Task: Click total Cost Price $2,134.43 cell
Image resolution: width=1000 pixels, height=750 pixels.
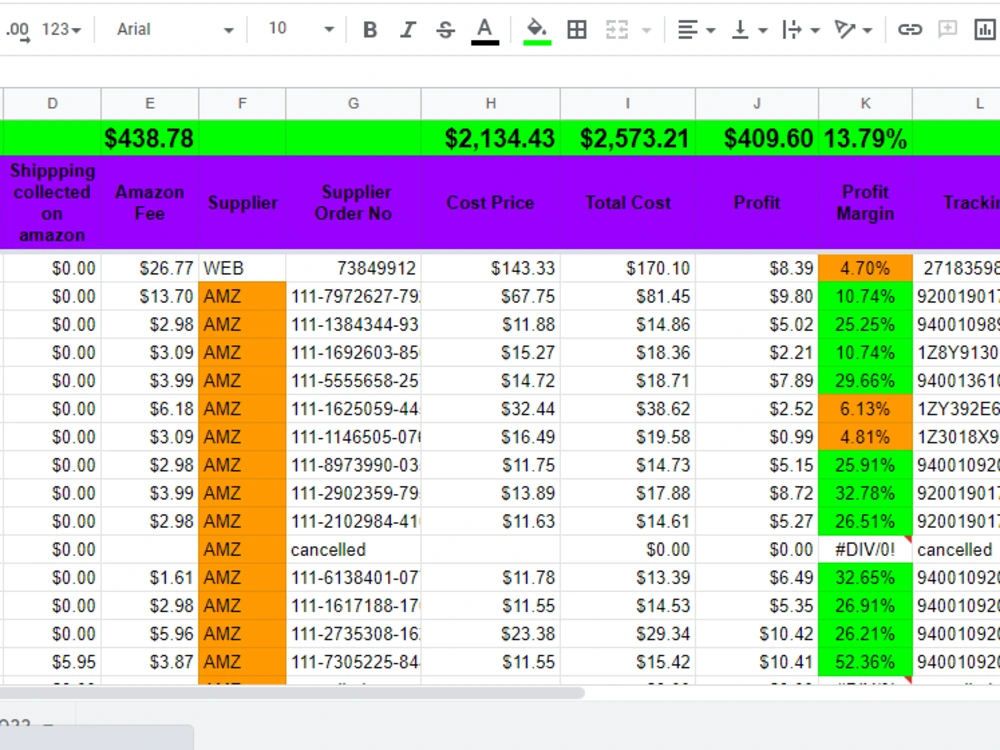Action: click(x=490, y=138)
